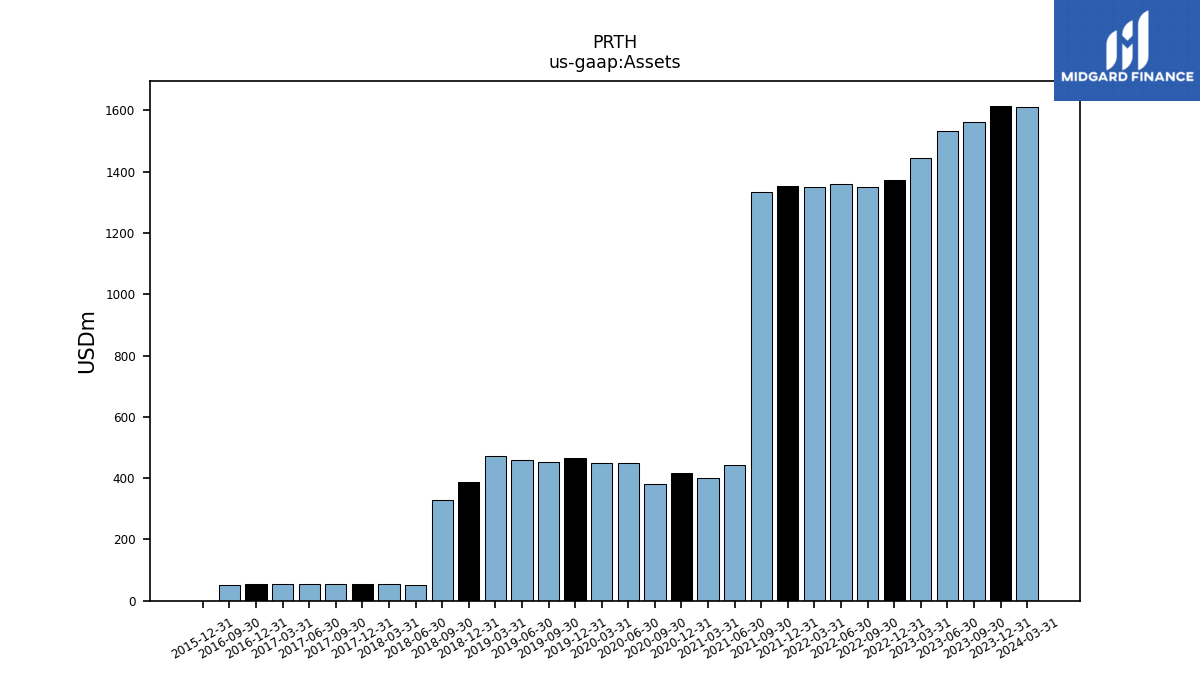Click the black bar for 2016-12-31
The height and width of the screenshot is (675, 1200).
[x=256, y=592]
